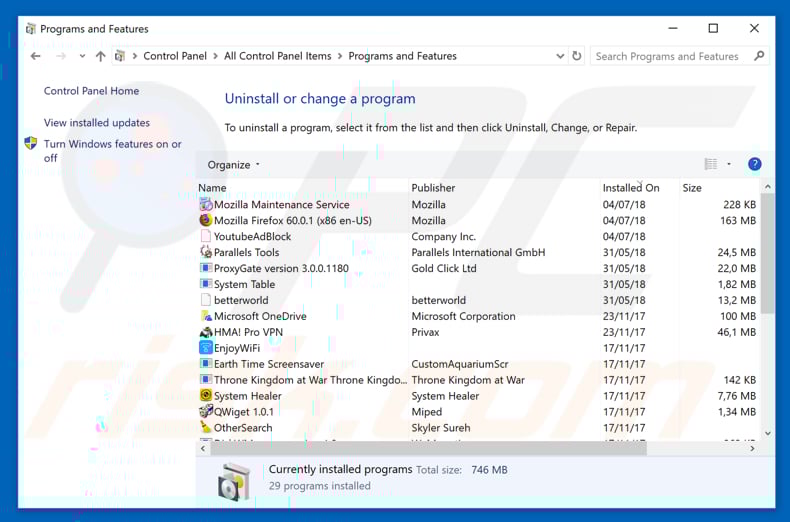Click the System Table program icon
Image resolution: width=790 pixels, height=522 pixels.
[206, 284]
